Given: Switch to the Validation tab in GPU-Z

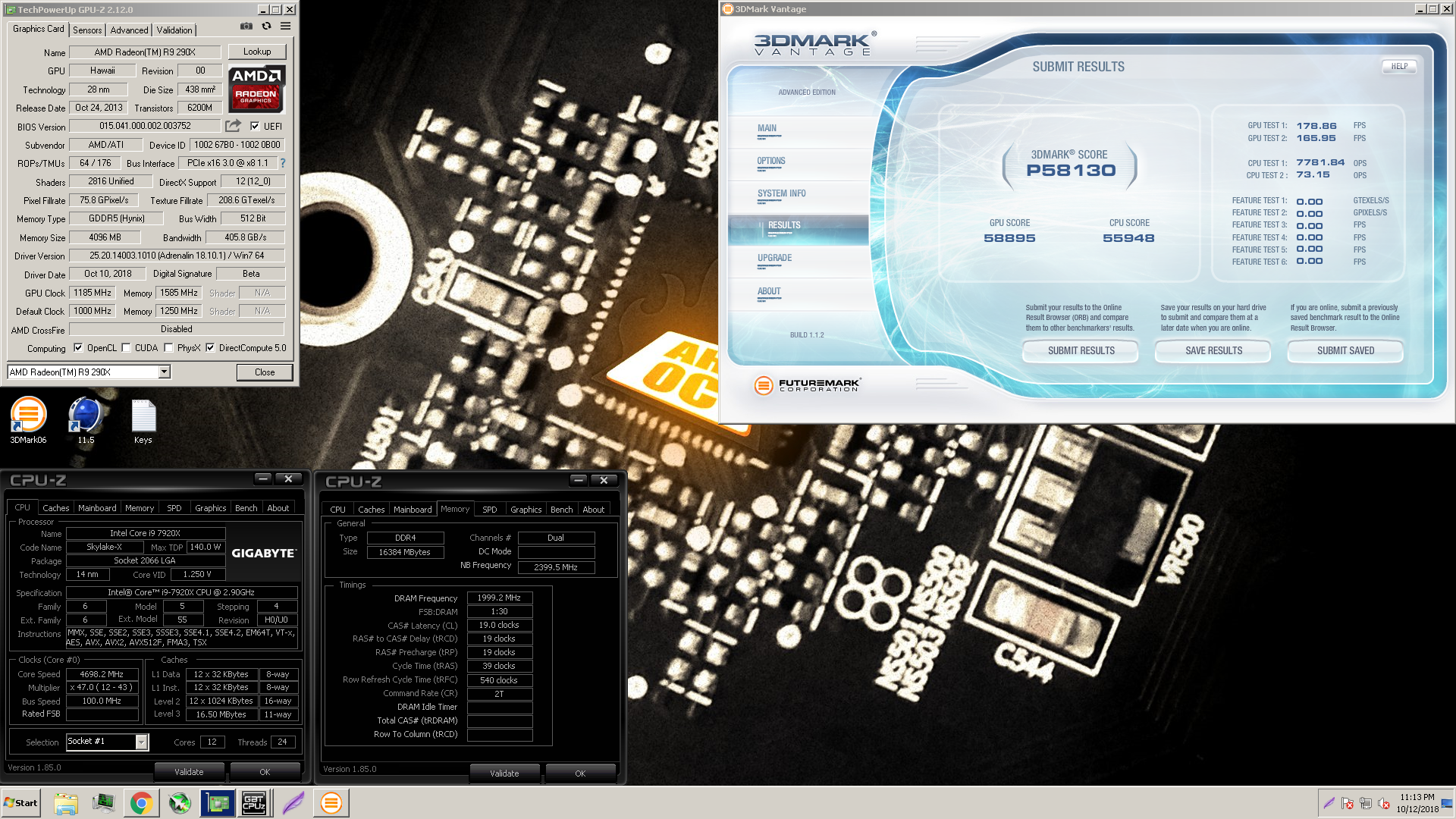Looking at the screenshot, I should 174,30.
